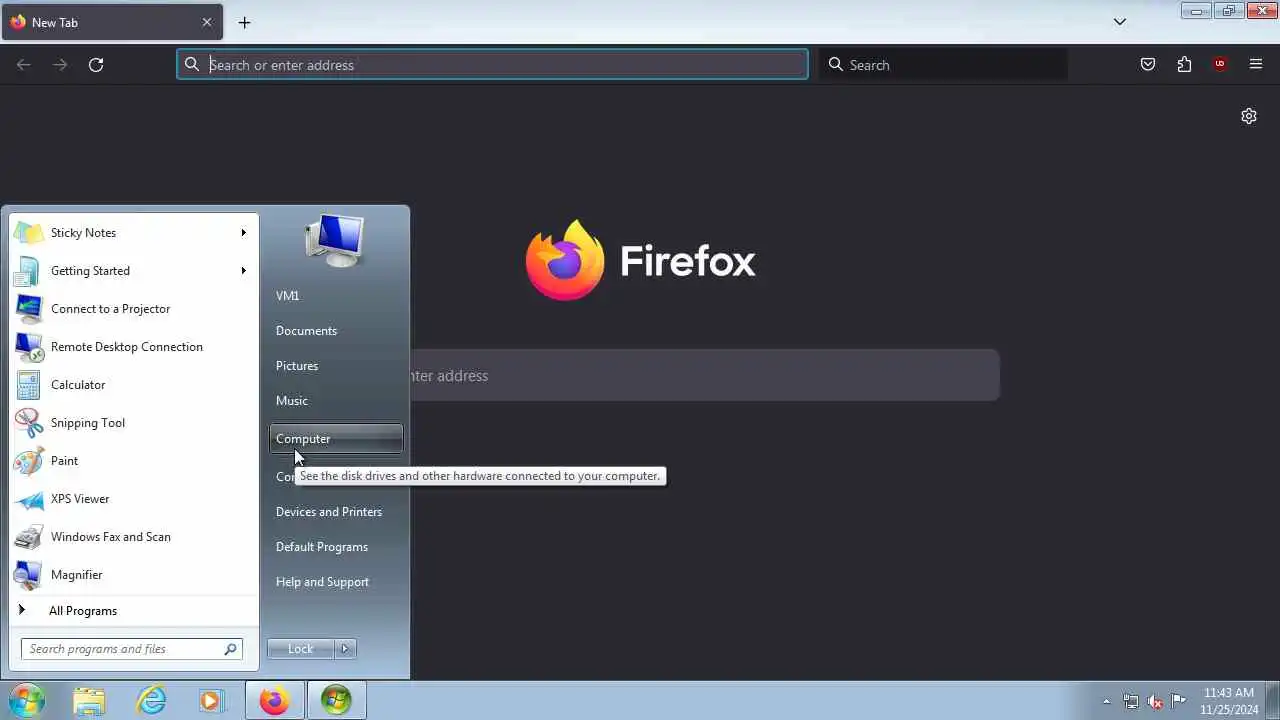Open Save to Pocket button
Image resolution: width=1280 pixels, height=720 pixels.
(1148, 65)
